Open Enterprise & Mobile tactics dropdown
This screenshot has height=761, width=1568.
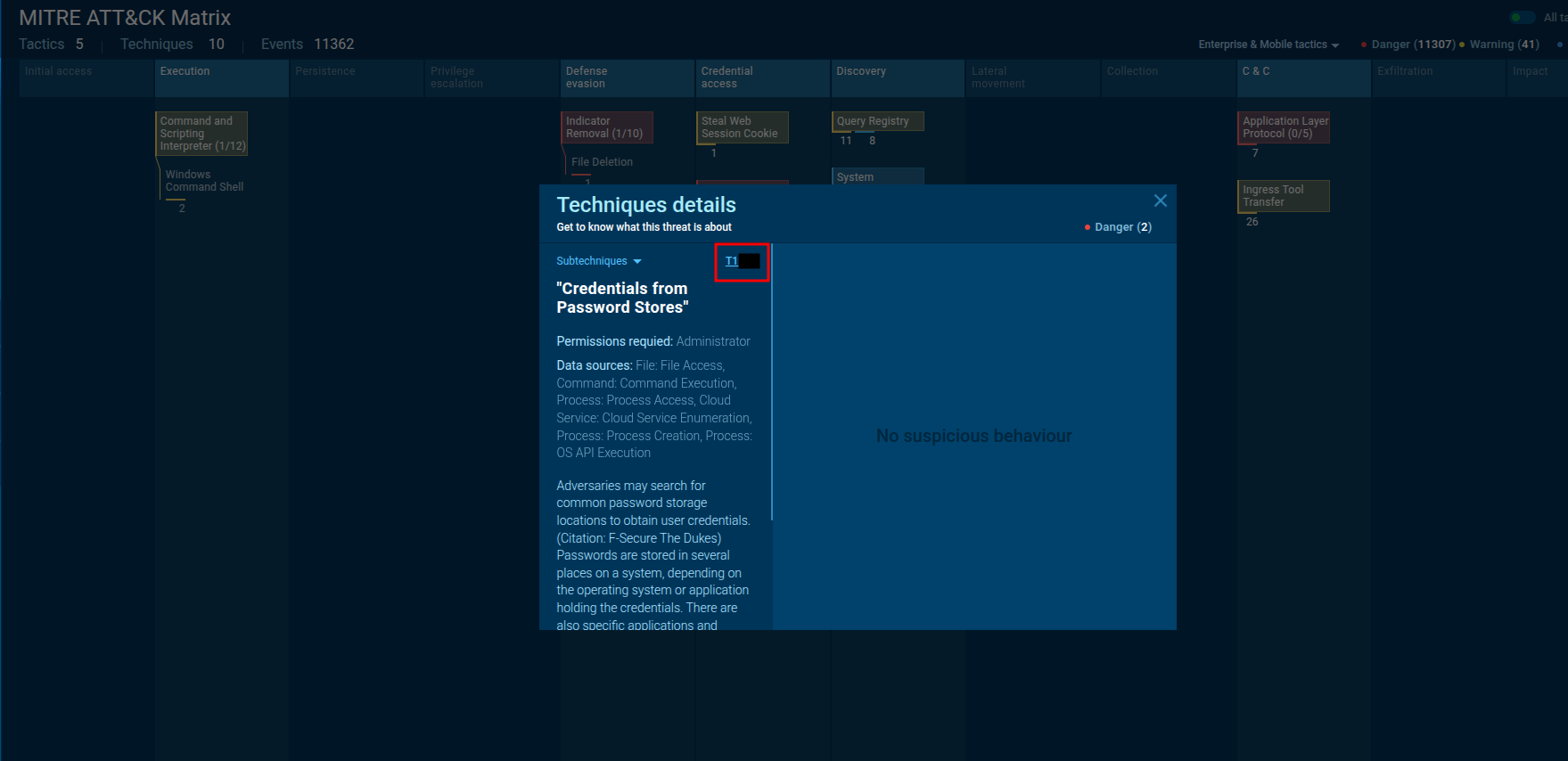tap(1268, 45)
